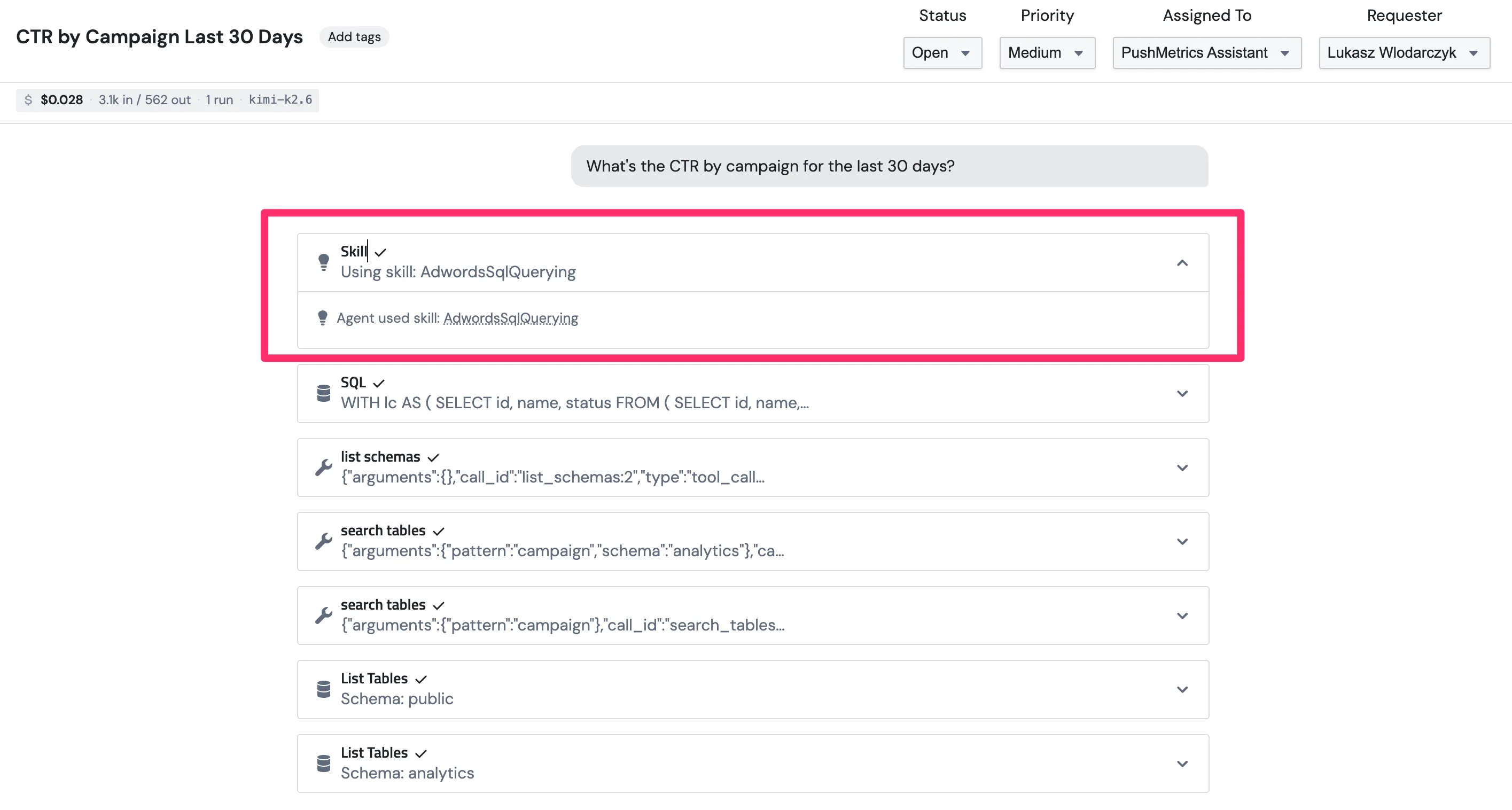Click the kimi-k2.6 model name
The width and height of the screenshot is (1512, 810).
click(280, 100)
